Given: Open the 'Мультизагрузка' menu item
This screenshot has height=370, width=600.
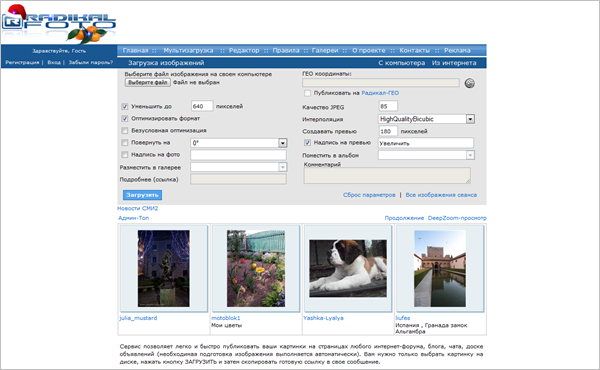Looking at the screenshot, I should (188, 50).
